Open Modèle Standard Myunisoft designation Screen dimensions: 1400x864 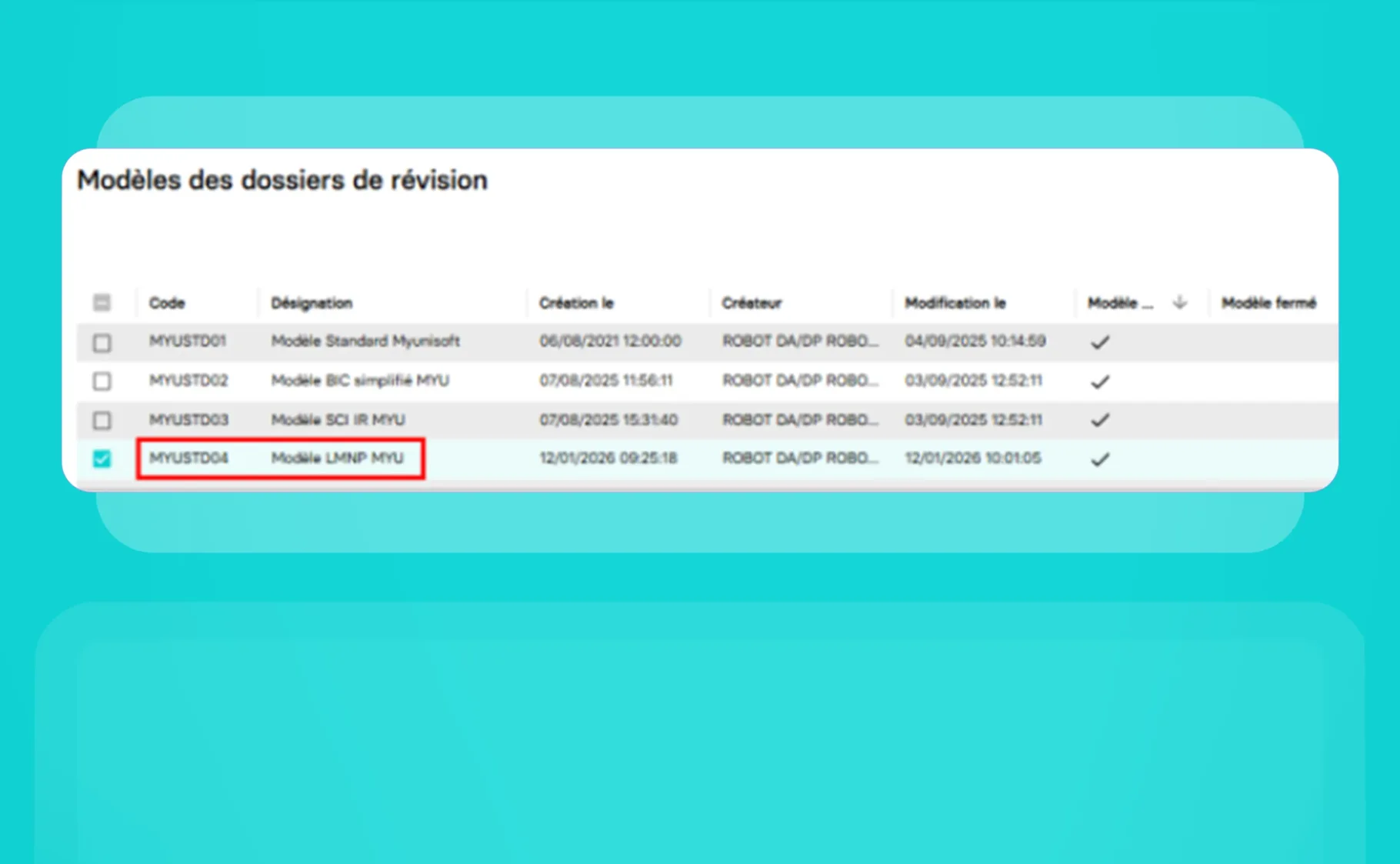365,341
